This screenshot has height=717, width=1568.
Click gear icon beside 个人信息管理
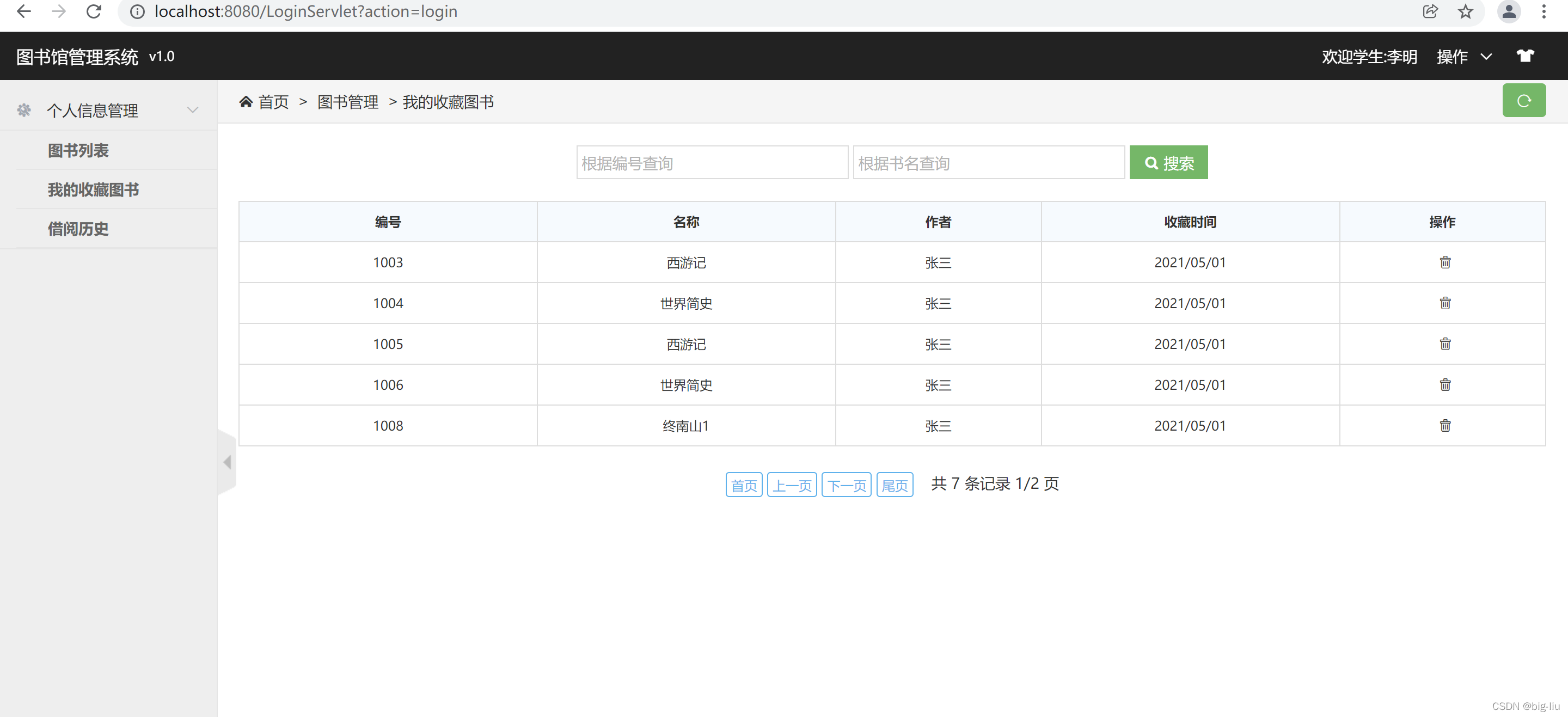point(24,110)
